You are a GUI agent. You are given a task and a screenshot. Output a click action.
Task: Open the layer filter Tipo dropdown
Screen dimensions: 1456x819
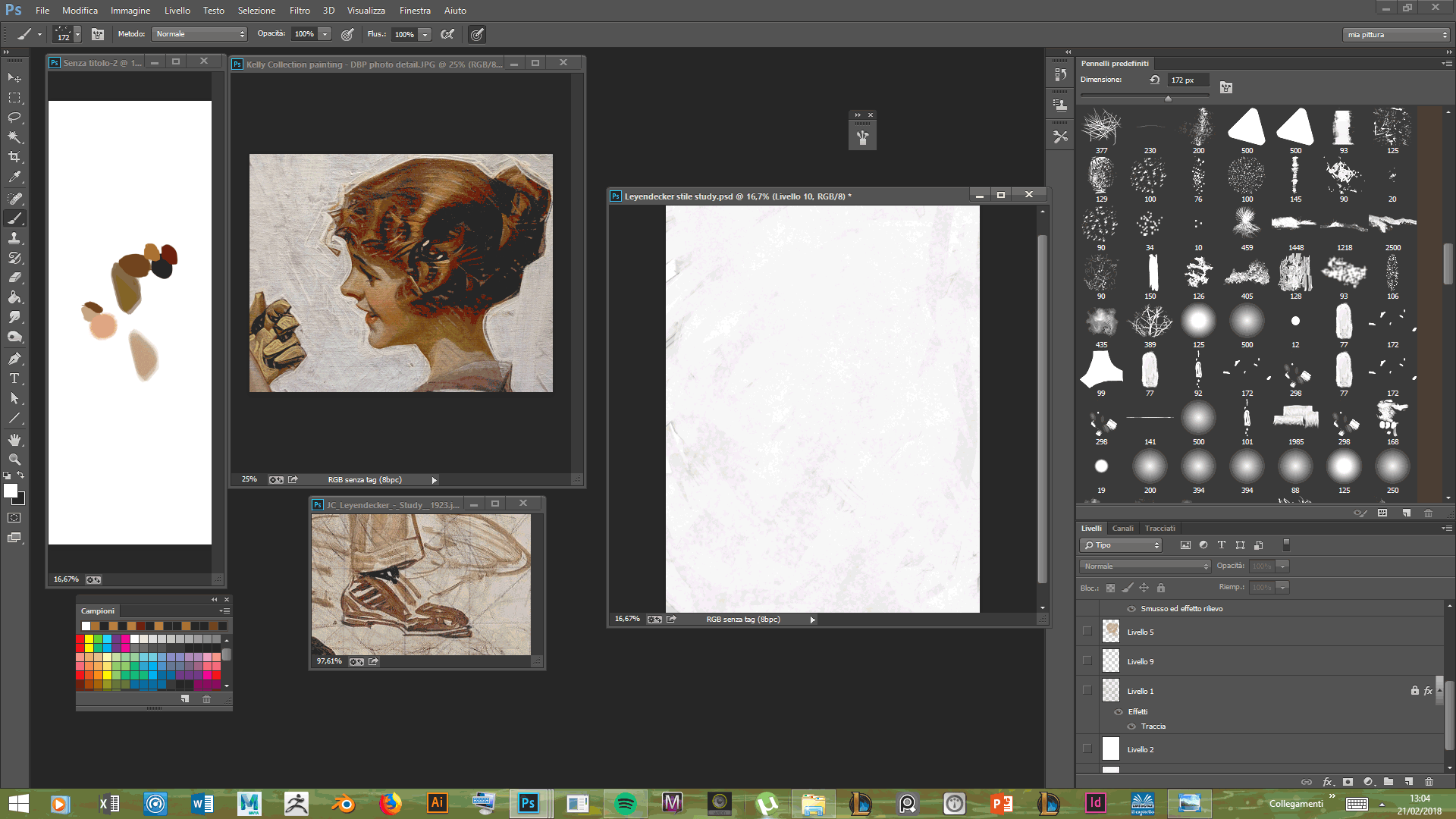(1120, 545)
